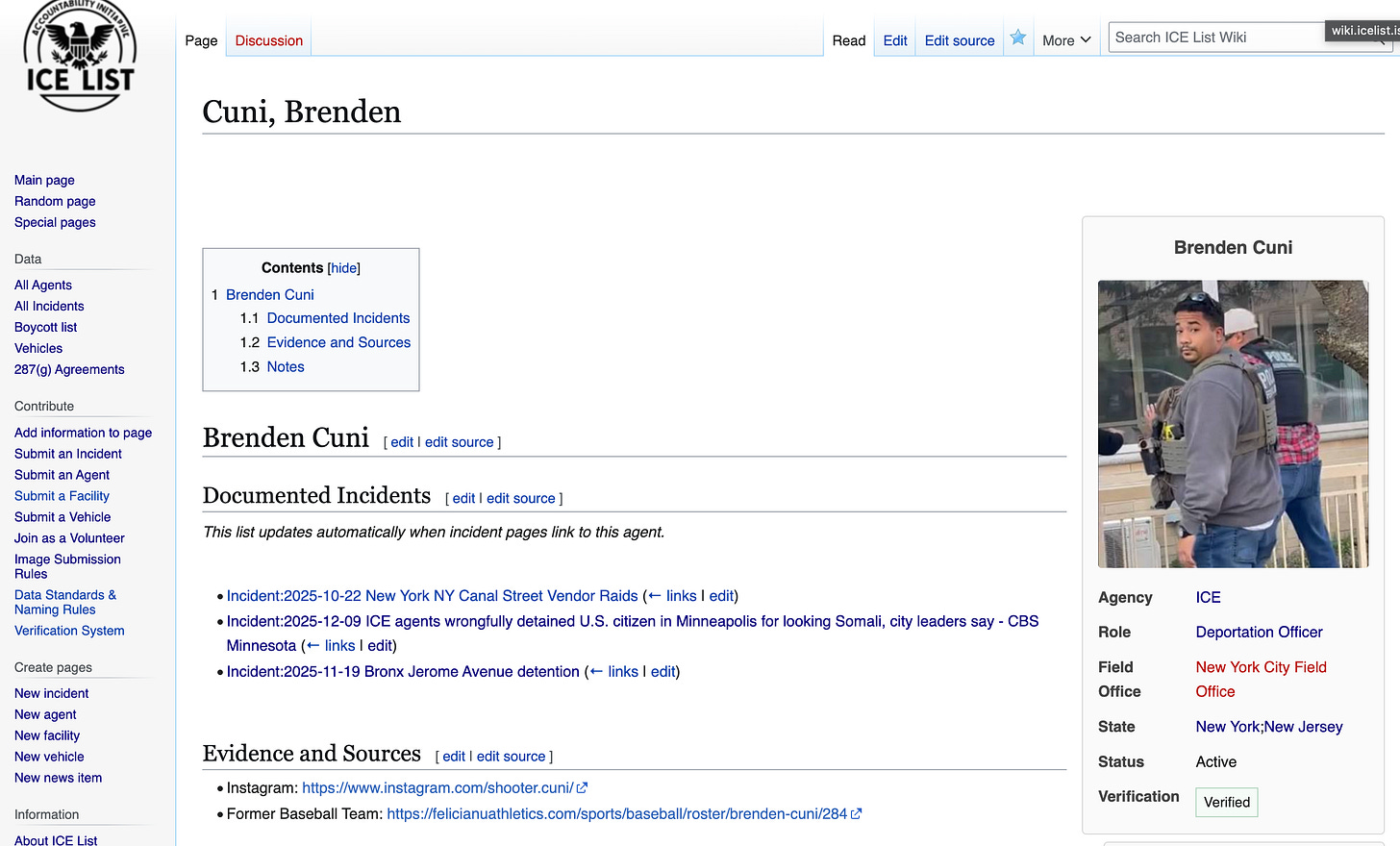Click edit for Canal Street incident
This screenshot has height=846, width=1400.
pyautogui.click(x=721, y=596)
